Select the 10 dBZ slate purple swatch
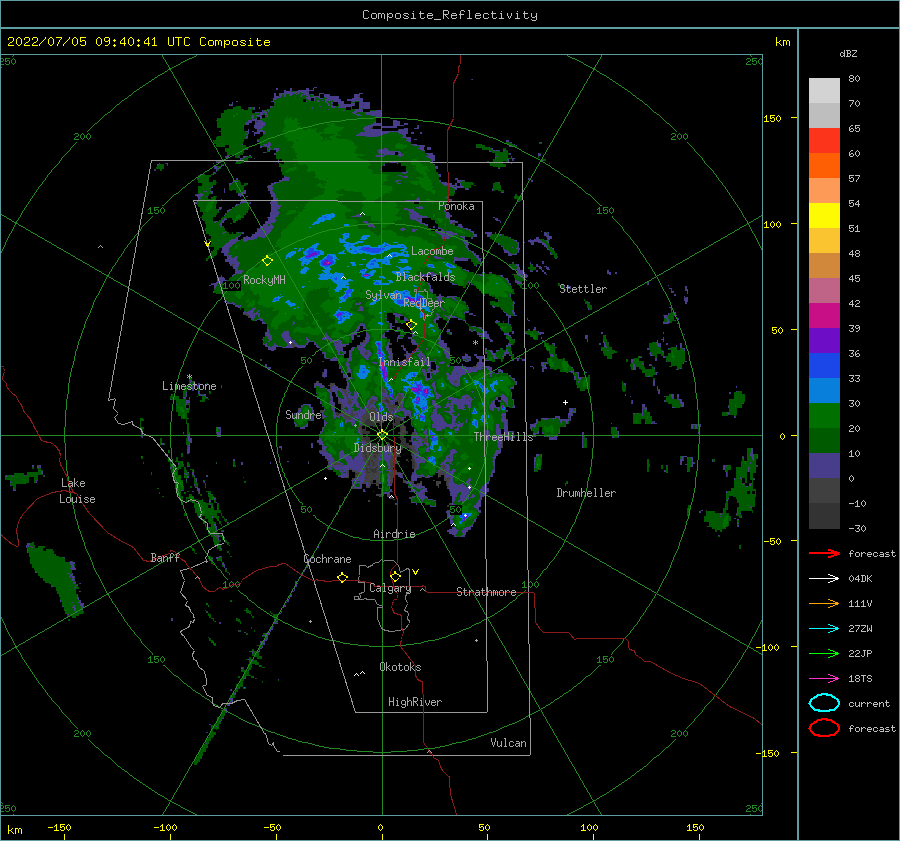The image size is (900, 841). (824, 466)
